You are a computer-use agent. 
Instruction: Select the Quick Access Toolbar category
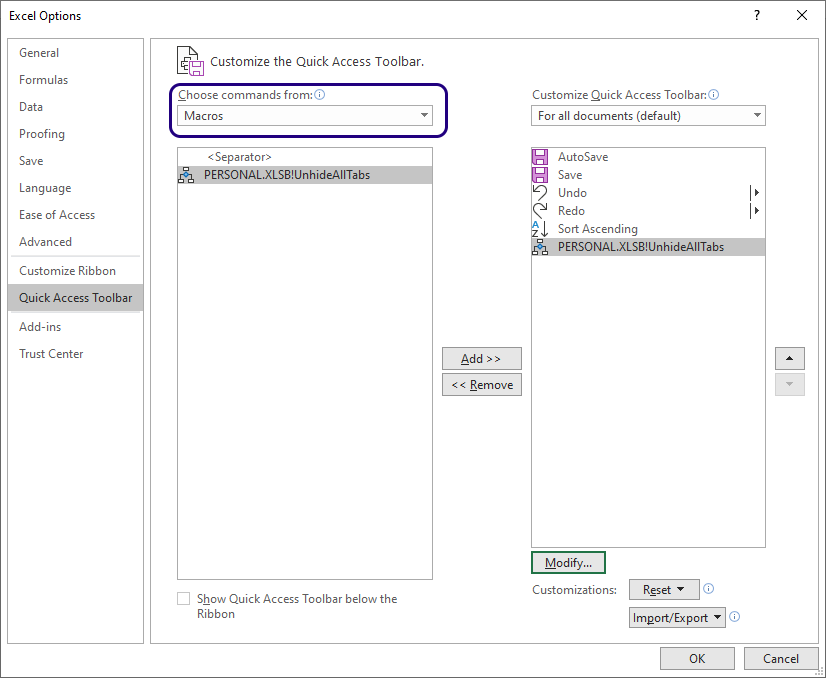pyautogui.click(x=76, y=298)
